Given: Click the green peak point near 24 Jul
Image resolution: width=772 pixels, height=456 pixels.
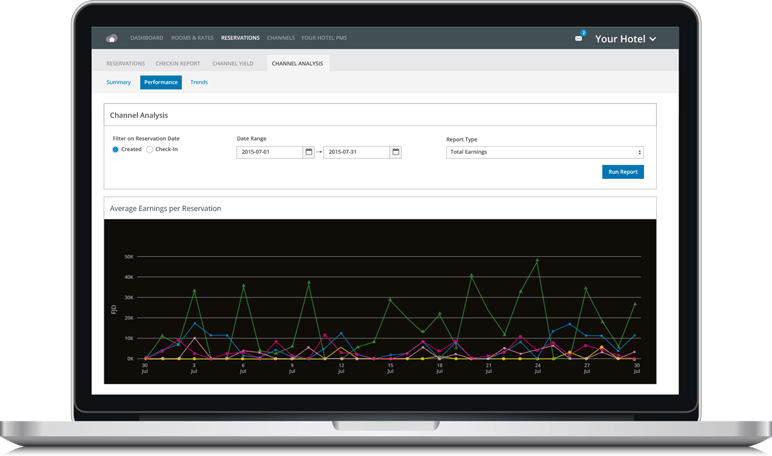Looking at the screenshot, I should pyautogui.click(x=537, y=260).
